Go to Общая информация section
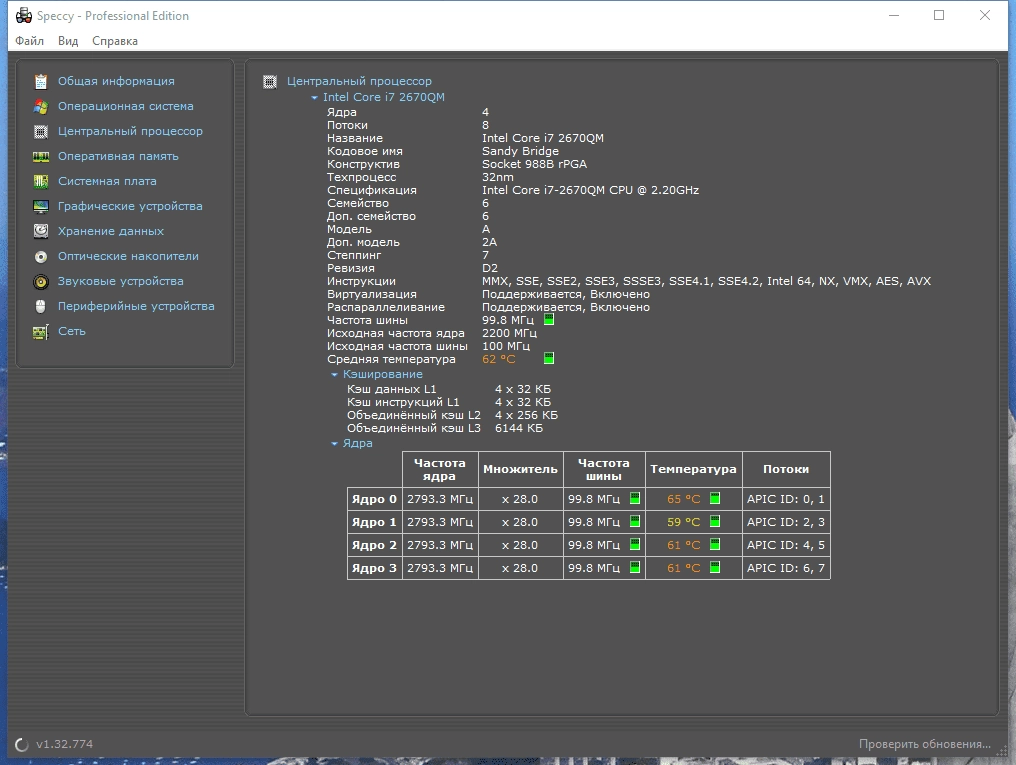 (x=116, y=81)
